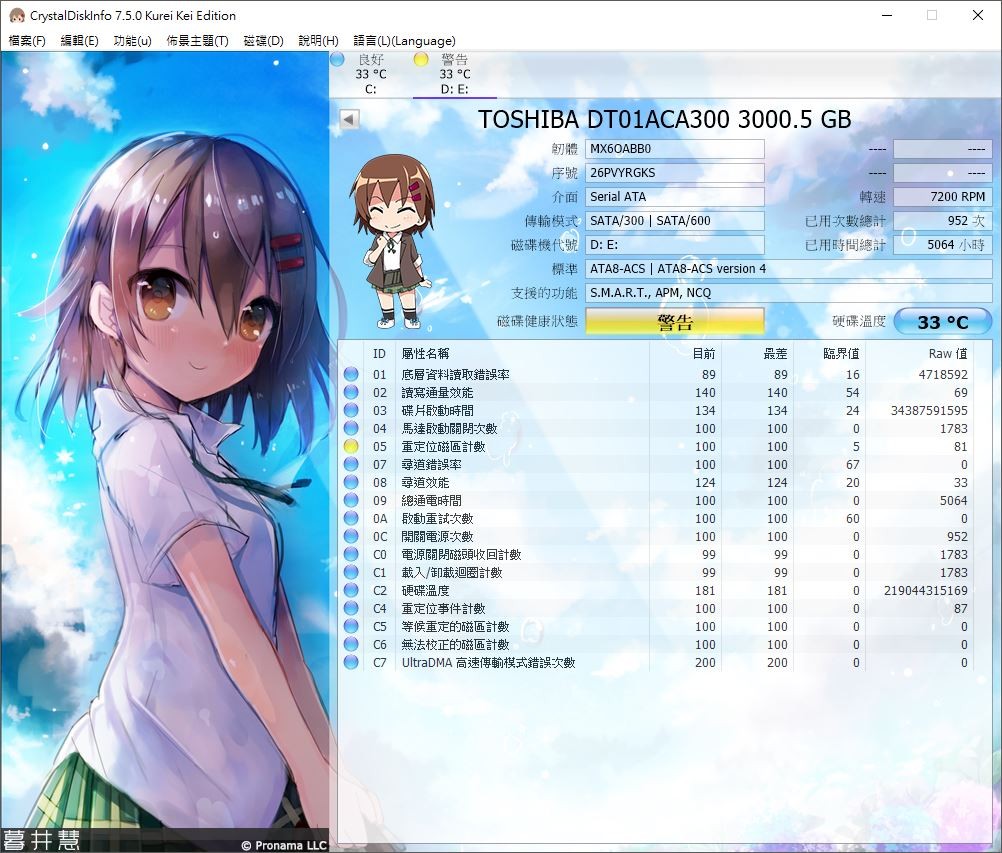The width and height of the screenshot is (1002, 853).
Task: Select the 硬碟溫度 attribute name
Action: pos(425,590)
